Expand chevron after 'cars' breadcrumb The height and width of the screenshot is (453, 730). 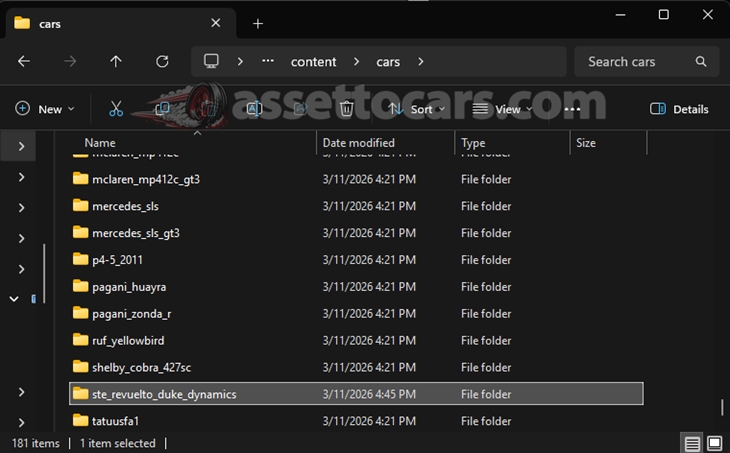(421, 61)
